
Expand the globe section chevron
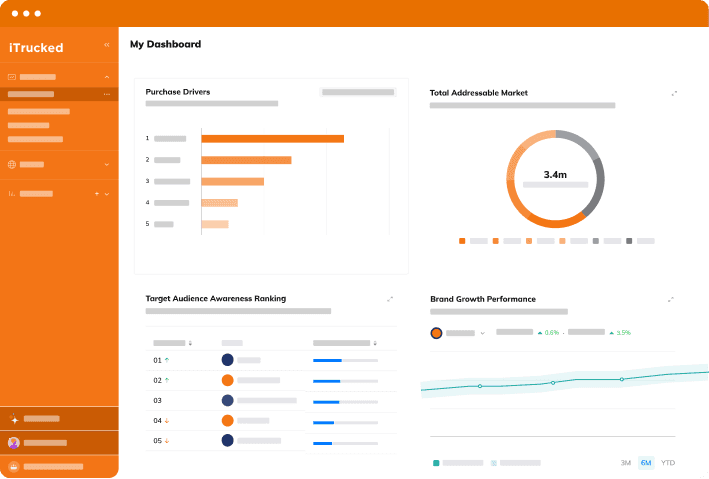coord(107,164)
